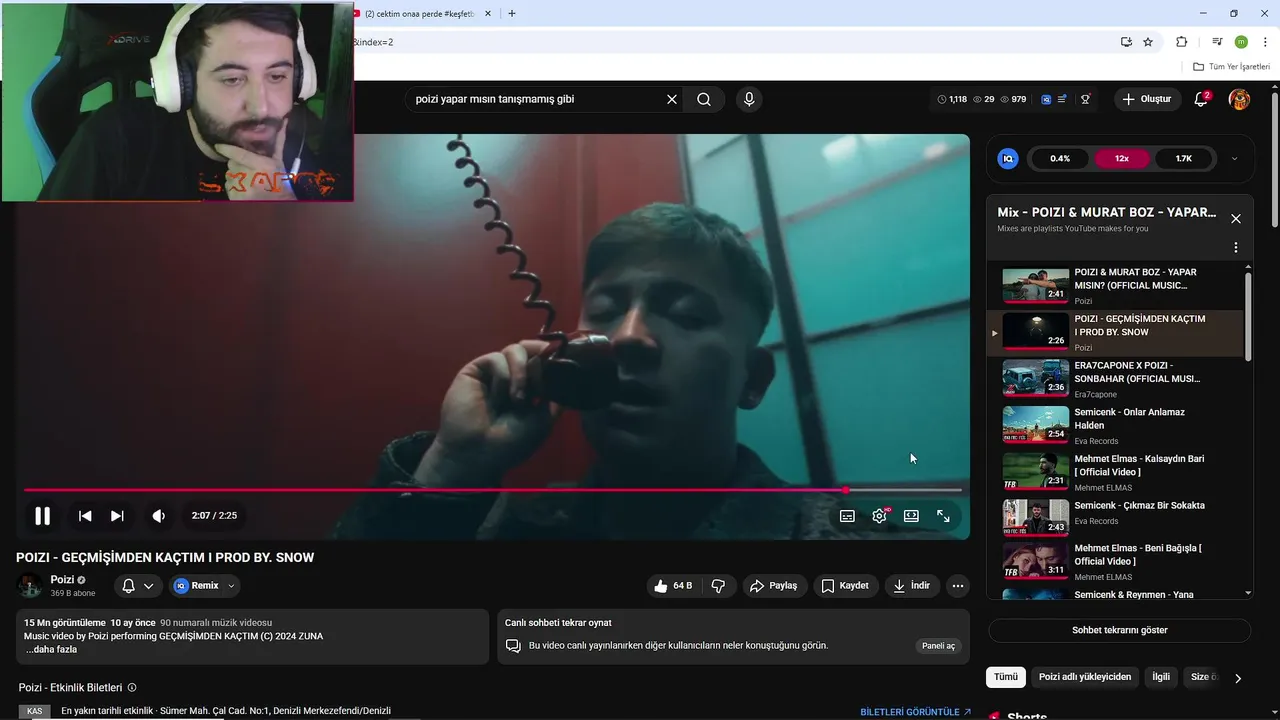Open the extension list icon beside IQ
Screen dimensions: 1280x720
coord(1062,99)
